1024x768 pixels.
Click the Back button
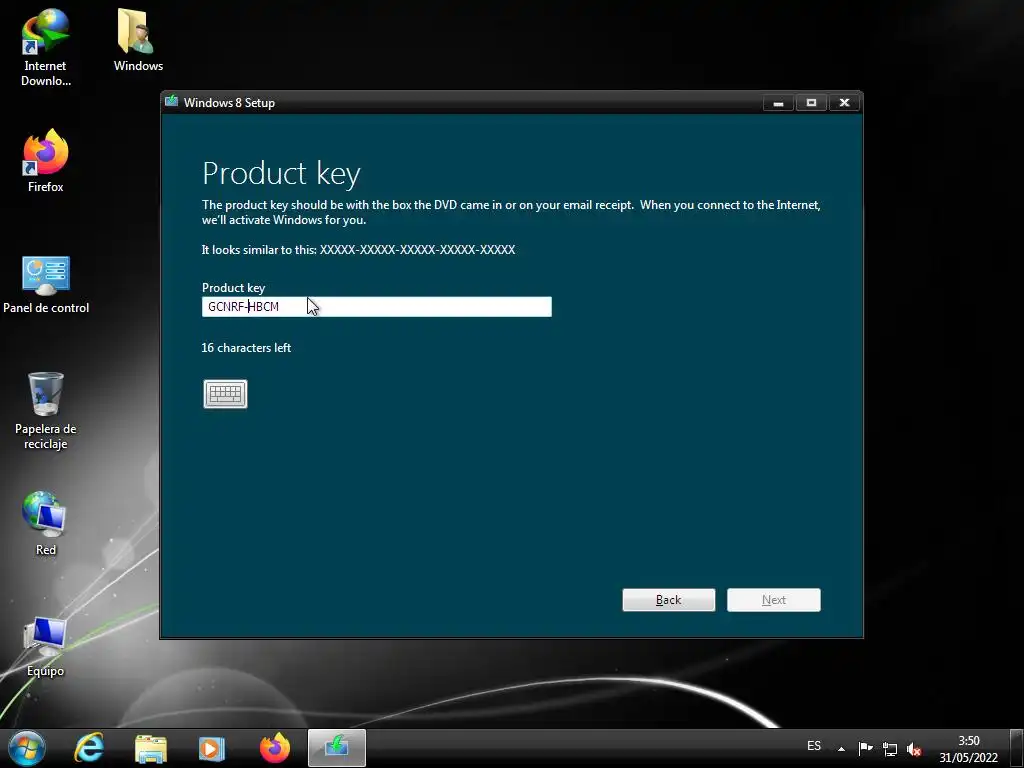tap(668, 600)
